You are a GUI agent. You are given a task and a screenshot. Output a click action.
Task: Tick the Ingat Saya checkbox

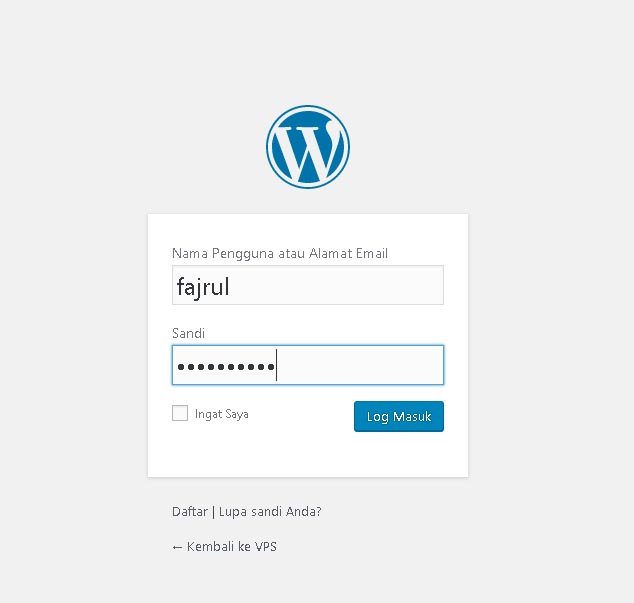tap(180, 413)
